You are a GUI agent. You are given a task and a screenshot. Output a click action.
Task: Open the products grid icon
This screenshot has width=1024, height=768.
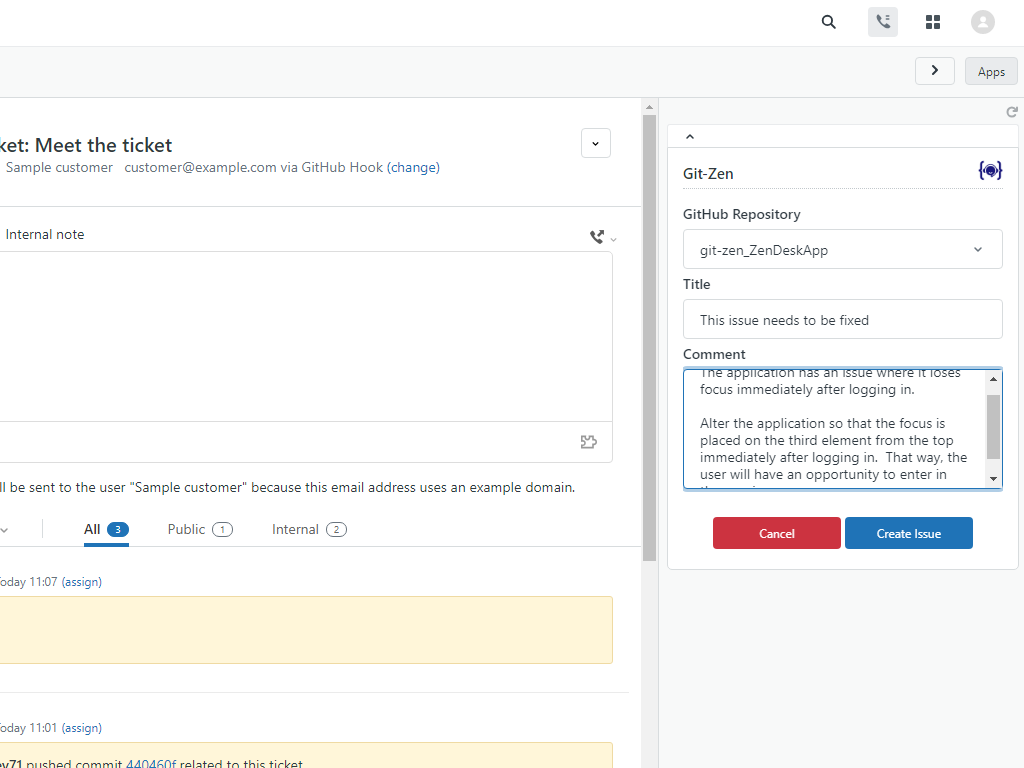(933, 22)
